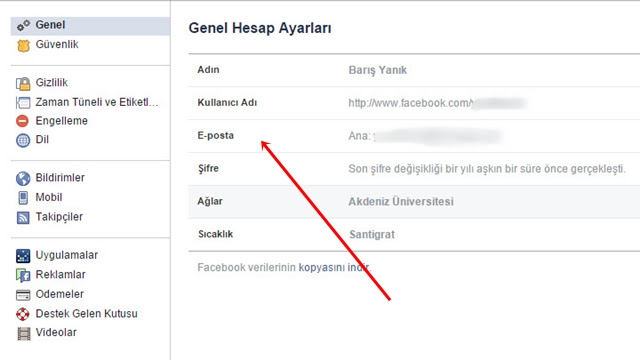Click the Bildirimler globe icon
The height and width of the screenshot is (360, 640).
23,178
